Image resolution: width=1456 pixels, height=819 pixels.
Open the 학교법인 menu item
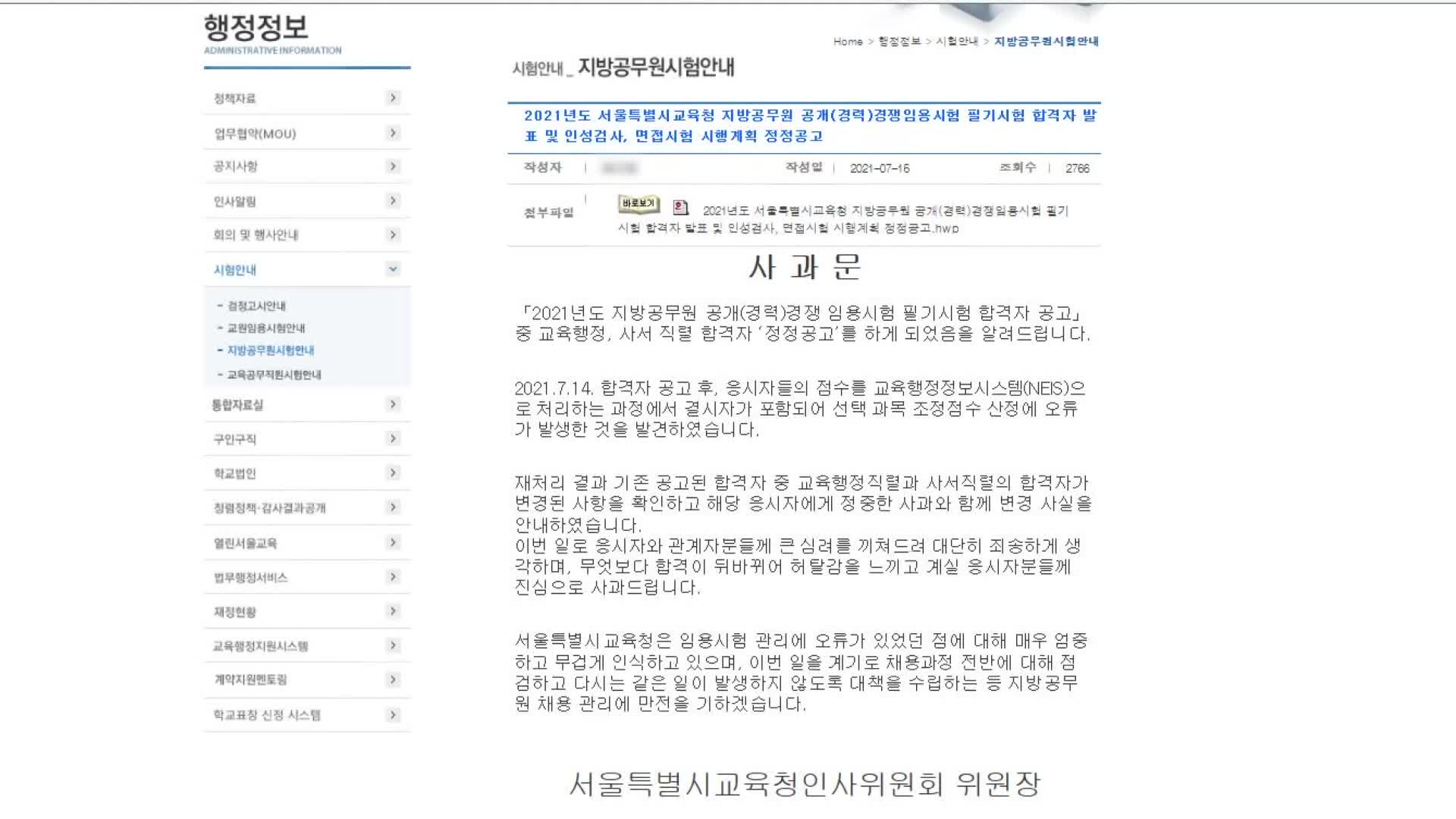click(234, 474)
